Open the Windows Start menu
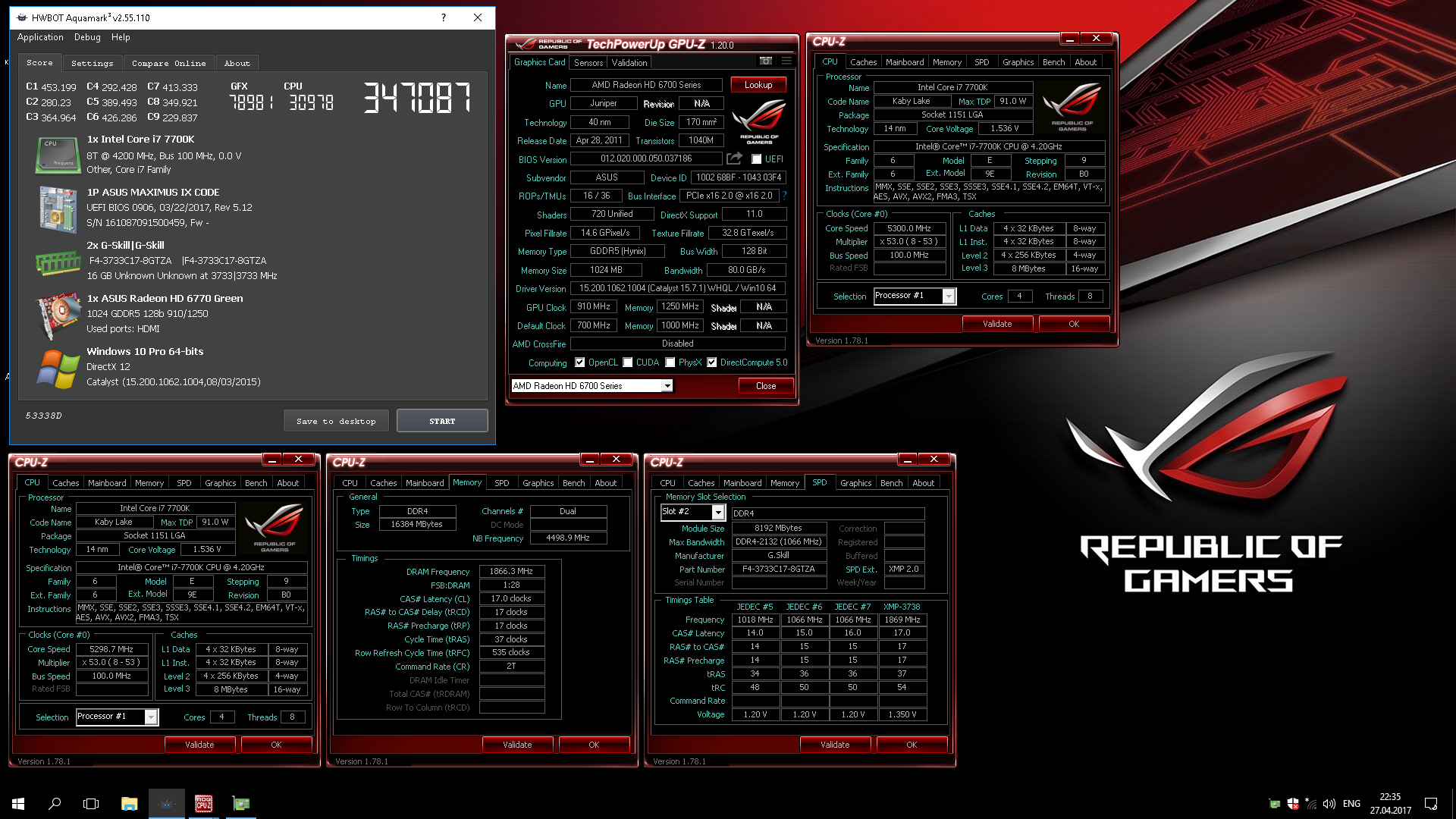Screen dimensions: 1456x819 (x=18, y=803)
